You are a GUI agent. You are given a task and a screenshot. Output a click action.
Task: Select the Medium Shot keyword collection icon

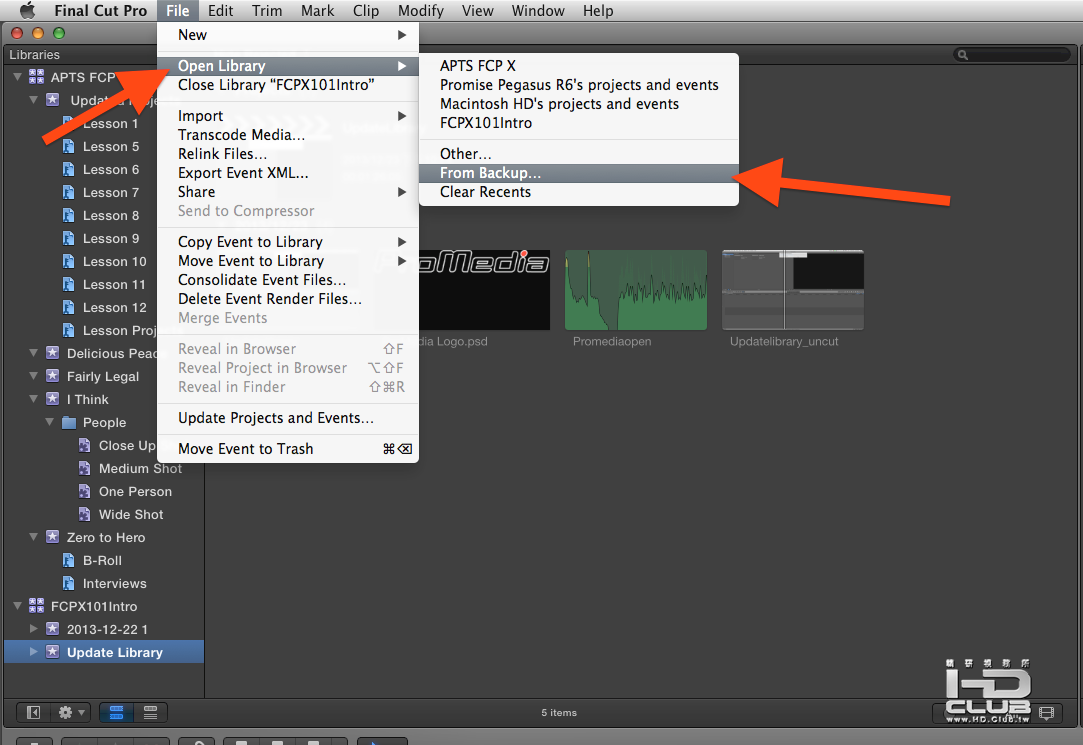coord(84,468)
